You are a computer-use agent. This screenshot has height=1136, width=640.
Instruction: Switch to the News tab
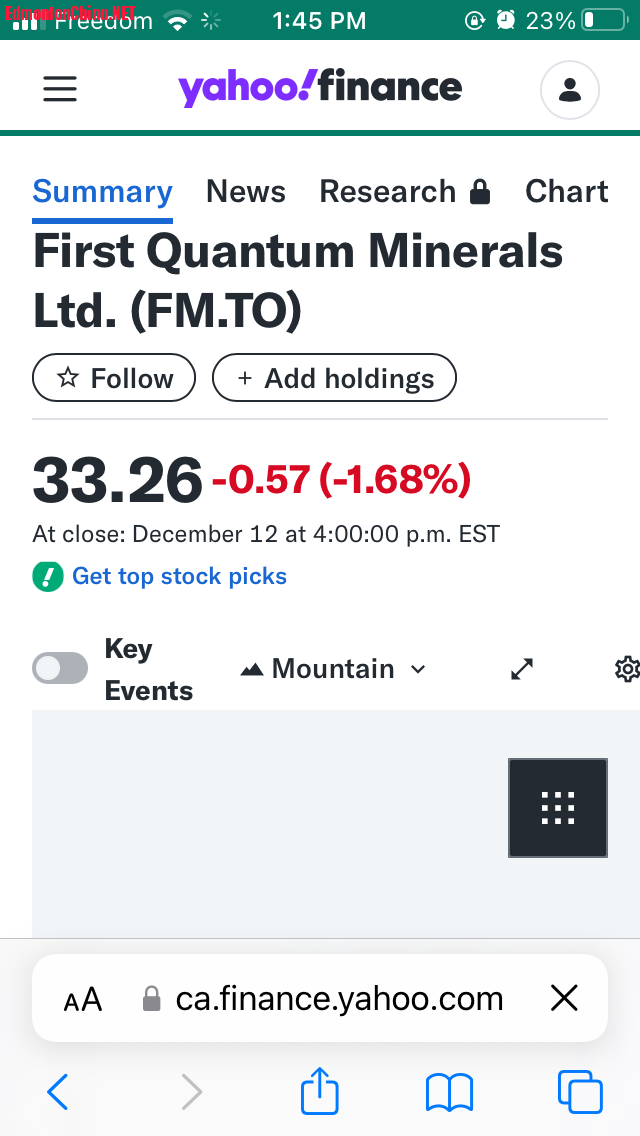[x=246, y=192]
